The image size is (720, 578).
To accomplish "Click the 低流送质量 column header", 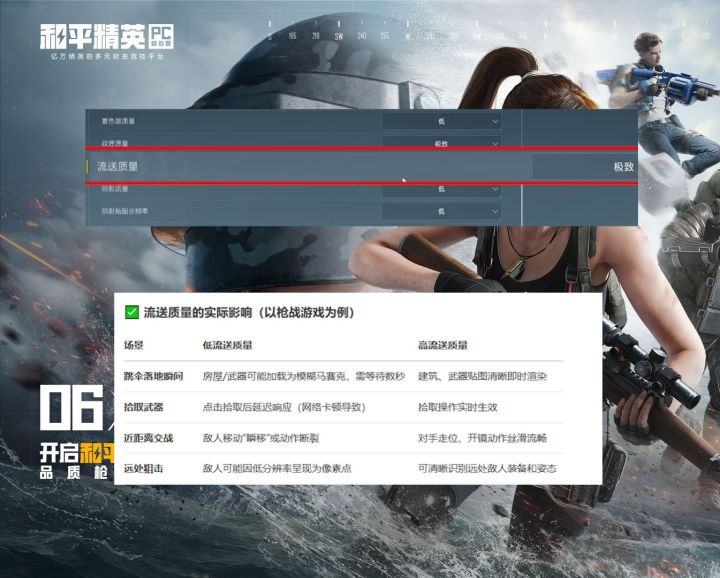I will point(227,345).
